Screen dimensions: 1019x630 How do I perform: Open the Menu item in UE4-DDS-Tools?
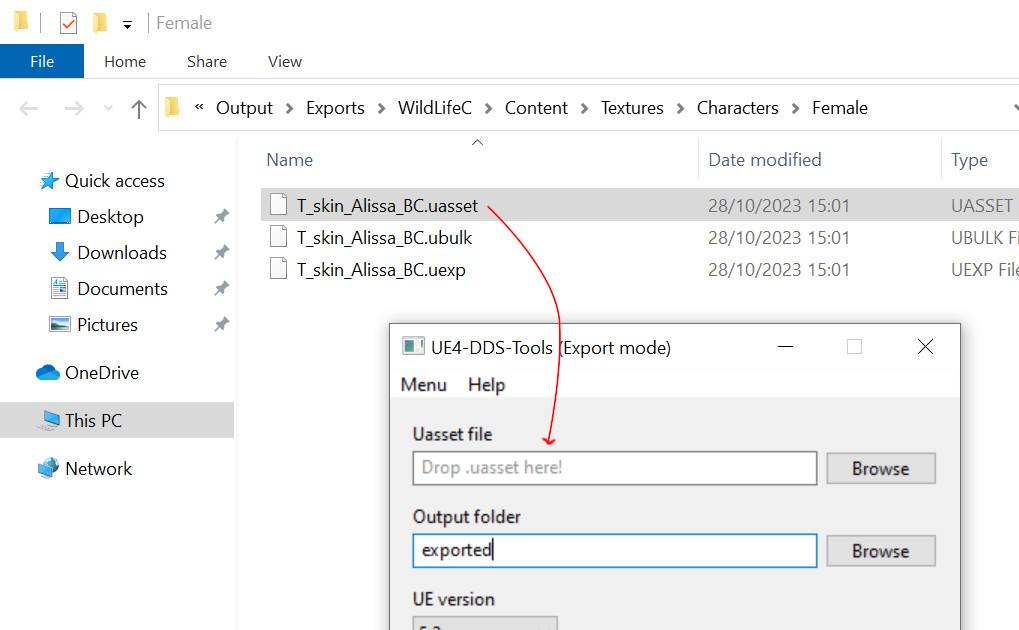tap(423, 385)
